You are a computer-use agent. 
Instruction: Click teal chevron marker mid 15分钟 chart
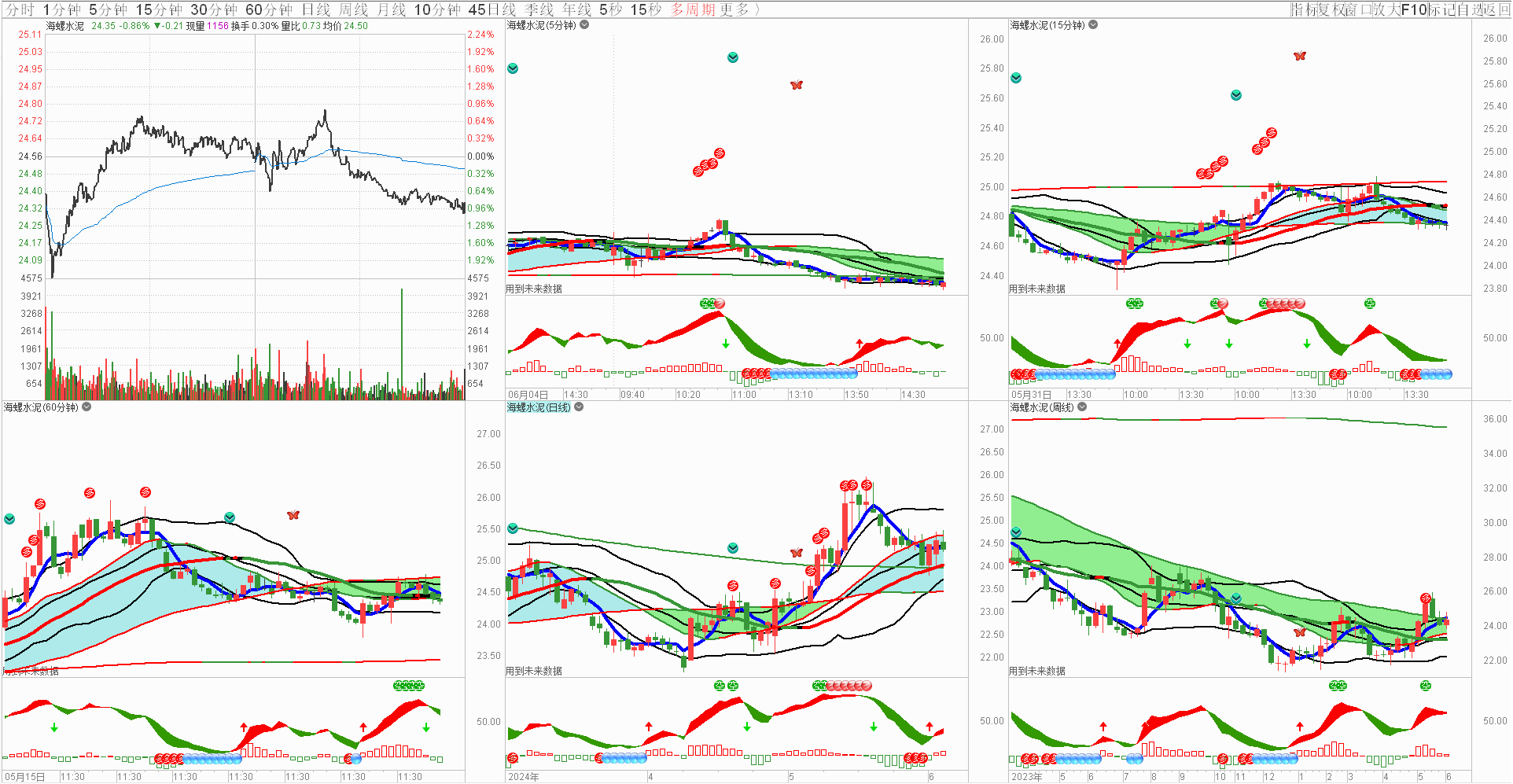click(x=1236, y=95)
